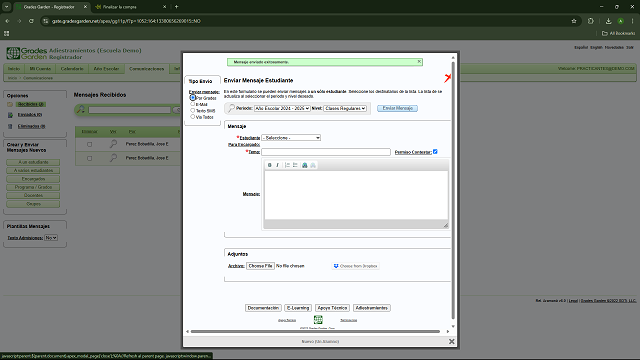Click the Dropbox icon in attachments section

pos(336,266)
